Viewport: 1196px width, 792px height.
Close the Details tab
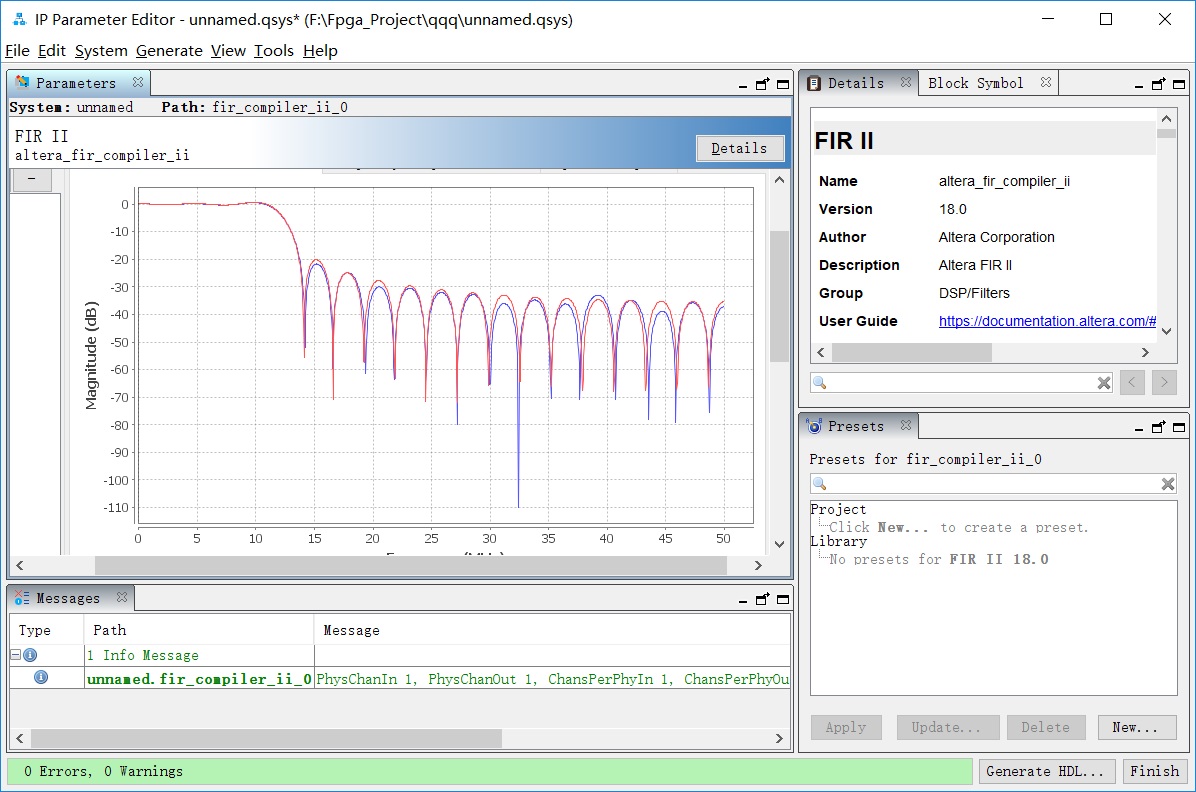click(x=905, y=82)
